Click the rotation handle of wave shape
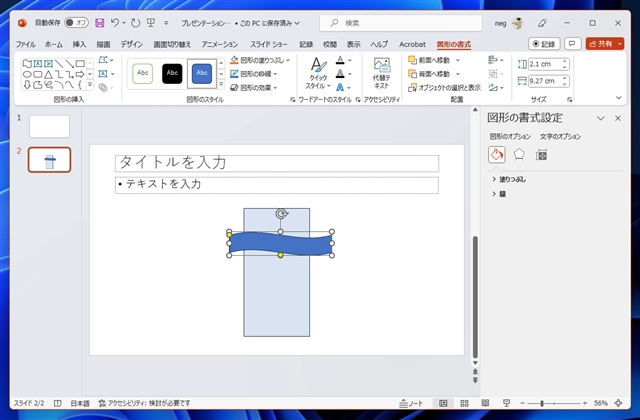640x420 pixels. pyautogui.click(x=281, y=213)
